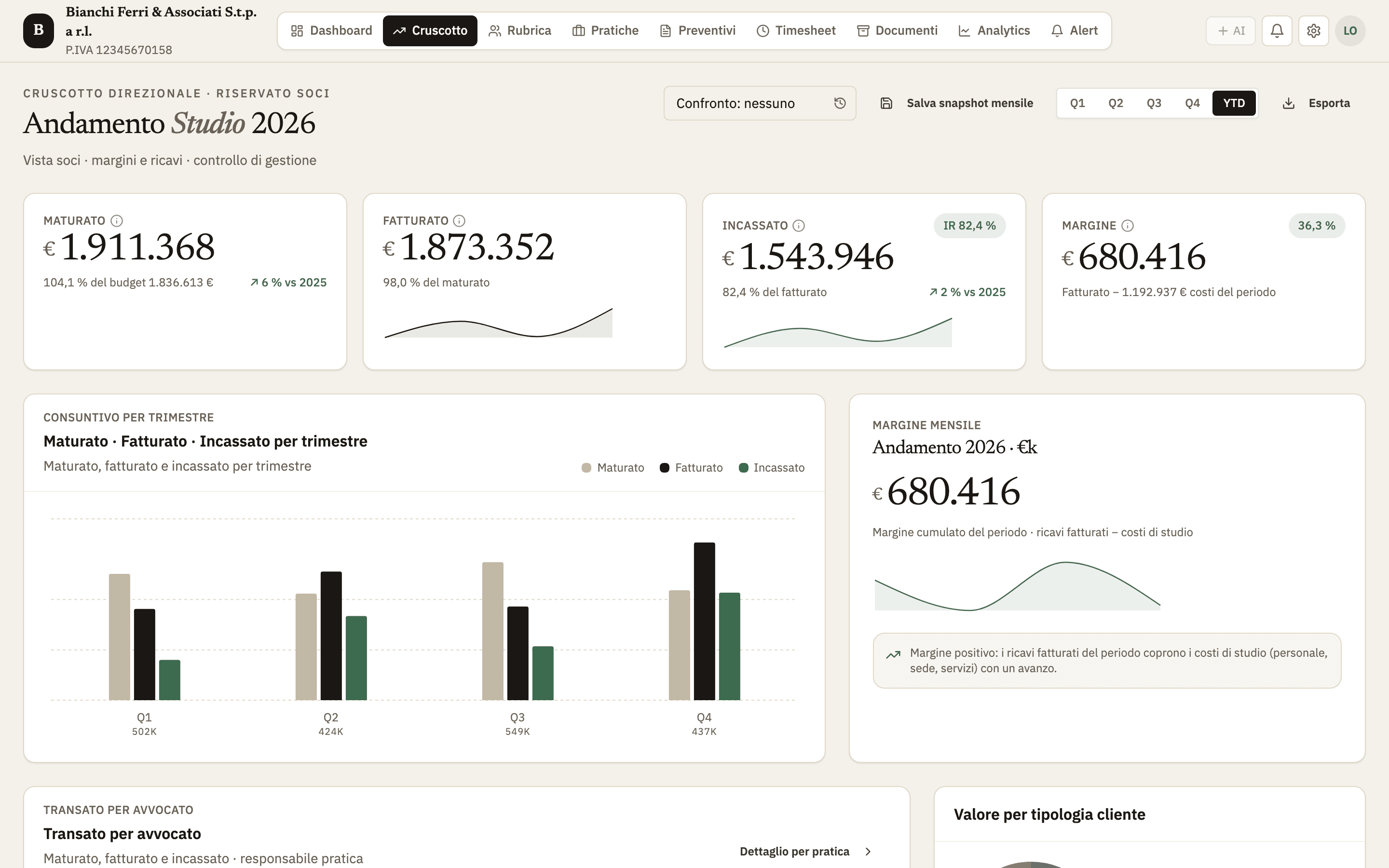Click the IR 82,4 % badge
Screen dimensions: 1389x868
pyautogui.click(x=969, y=226)
